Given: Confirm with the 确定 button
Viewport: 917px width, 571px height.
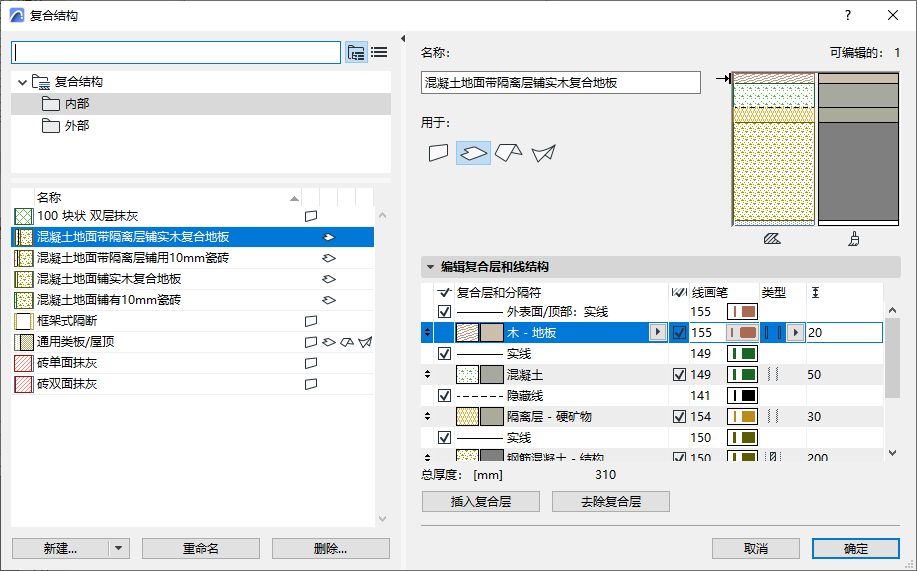Looking at the screenshot, I should pyautogui.click(x=856, y=549).
